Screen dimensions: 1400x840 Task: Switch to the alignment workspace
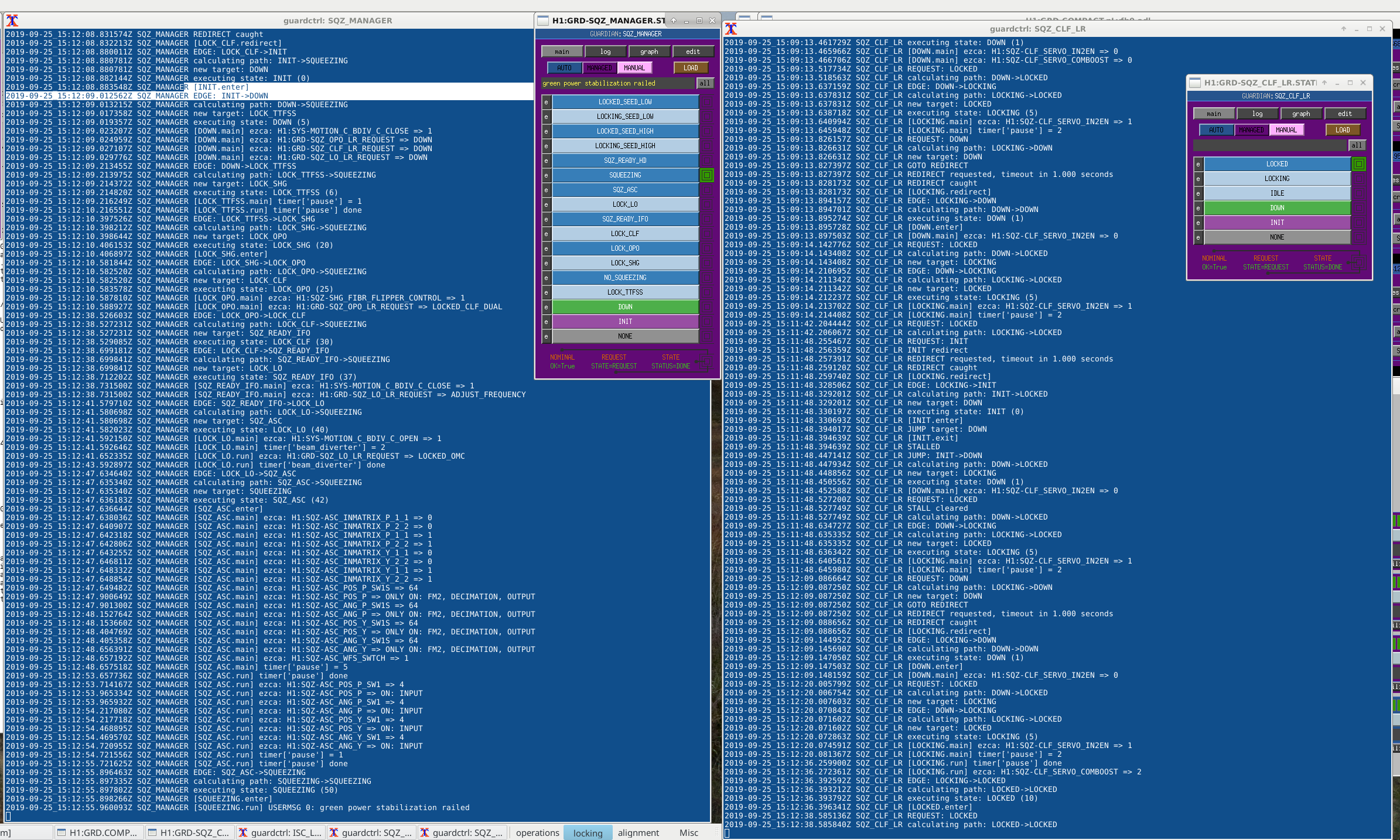click(x=638, y=832)
